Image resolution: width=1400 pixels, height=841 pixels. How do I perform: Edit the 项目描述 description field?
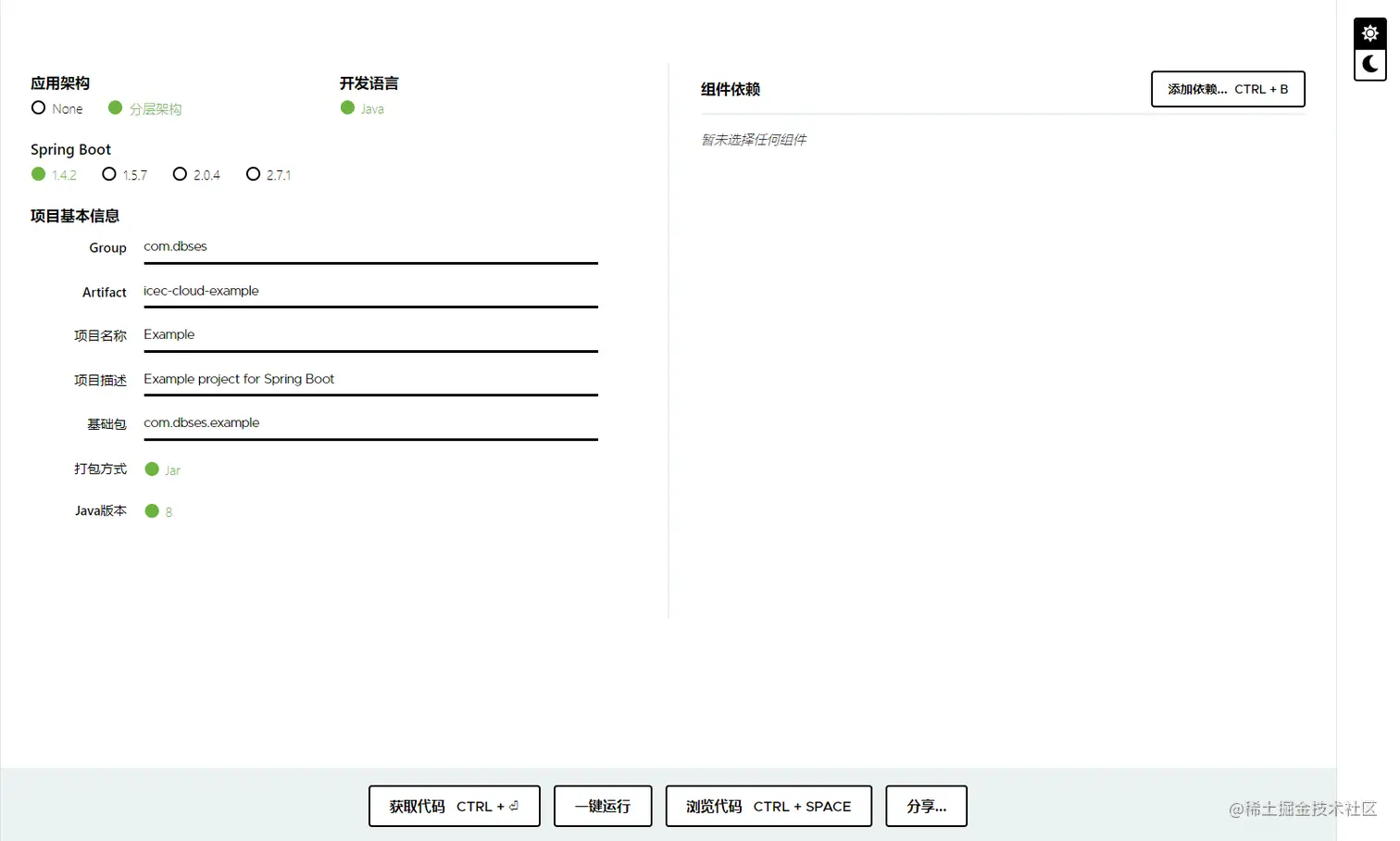click(370, 379)
